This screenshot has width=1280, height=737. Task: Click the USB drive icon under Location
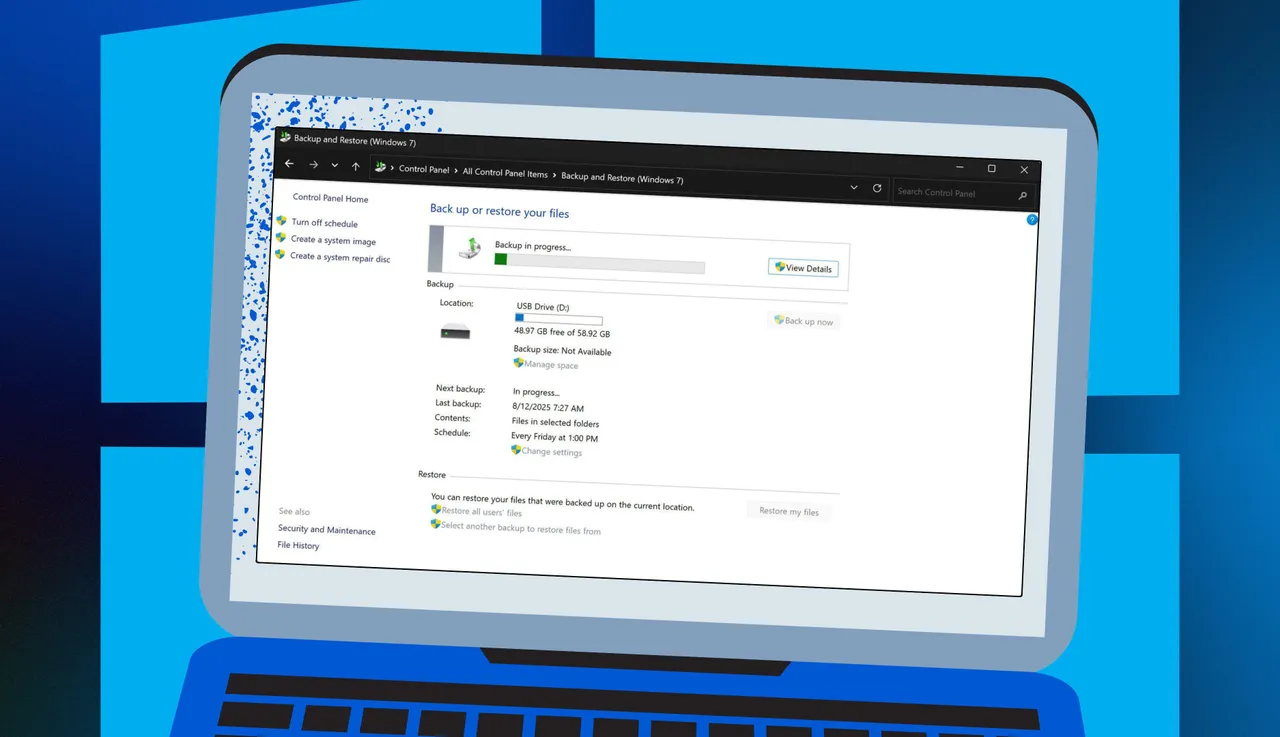click(455, 333)
